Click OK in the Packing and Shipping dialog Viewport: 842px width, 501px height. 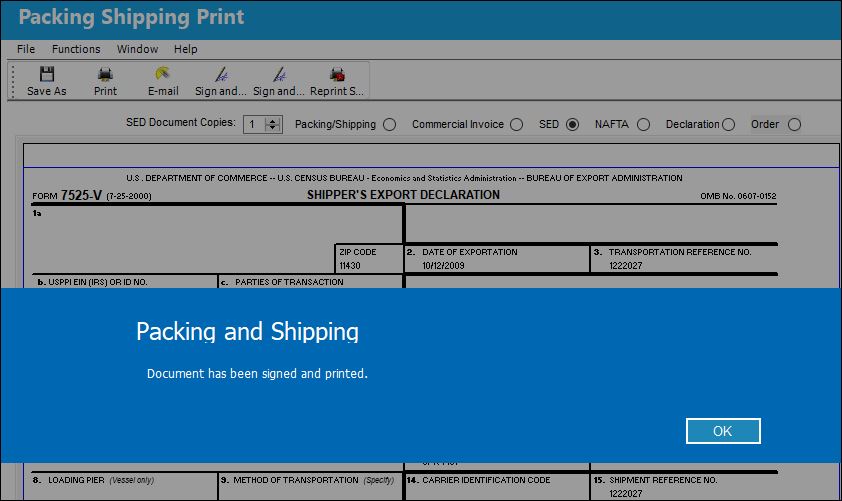723,431
